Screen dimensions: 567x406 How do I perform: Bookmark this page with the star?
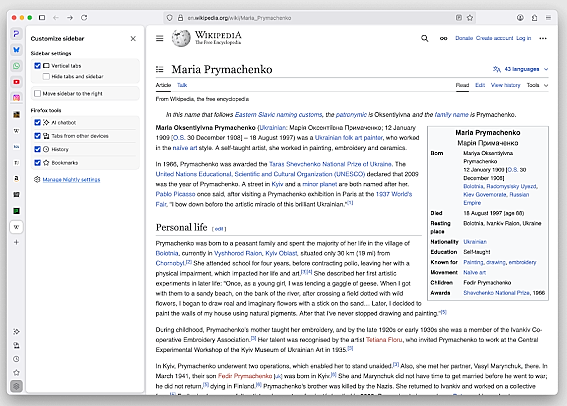[x=470, y=17]
